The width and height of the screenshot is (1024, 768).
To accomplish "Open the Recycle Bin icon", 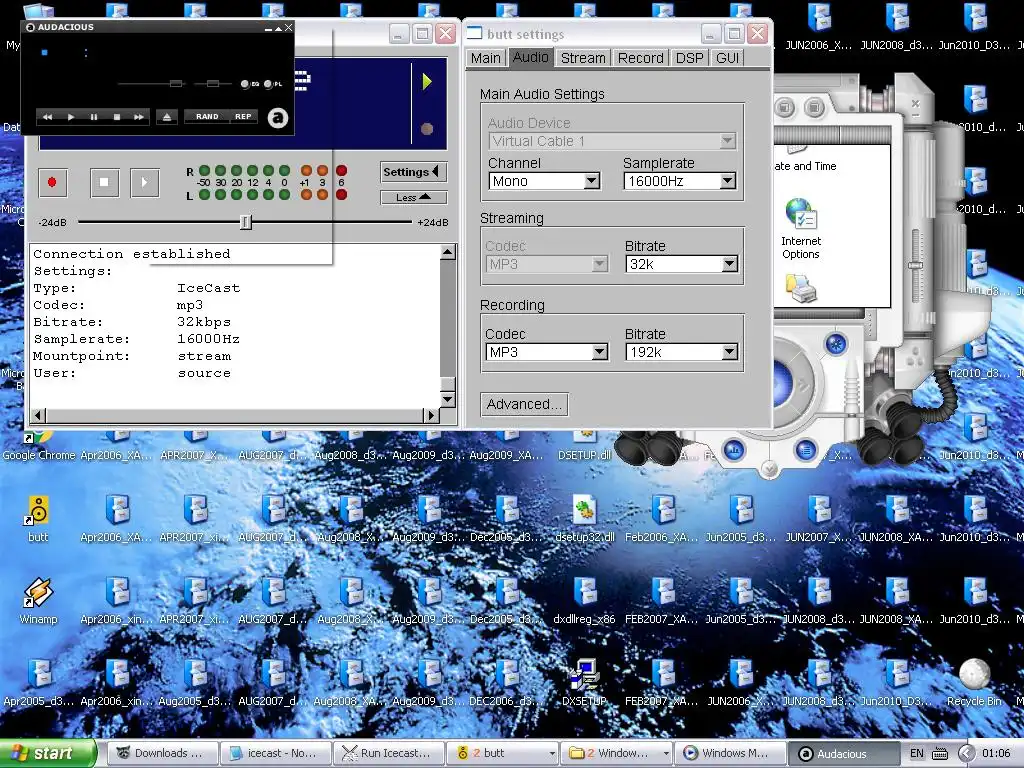I will coord(974,682).
